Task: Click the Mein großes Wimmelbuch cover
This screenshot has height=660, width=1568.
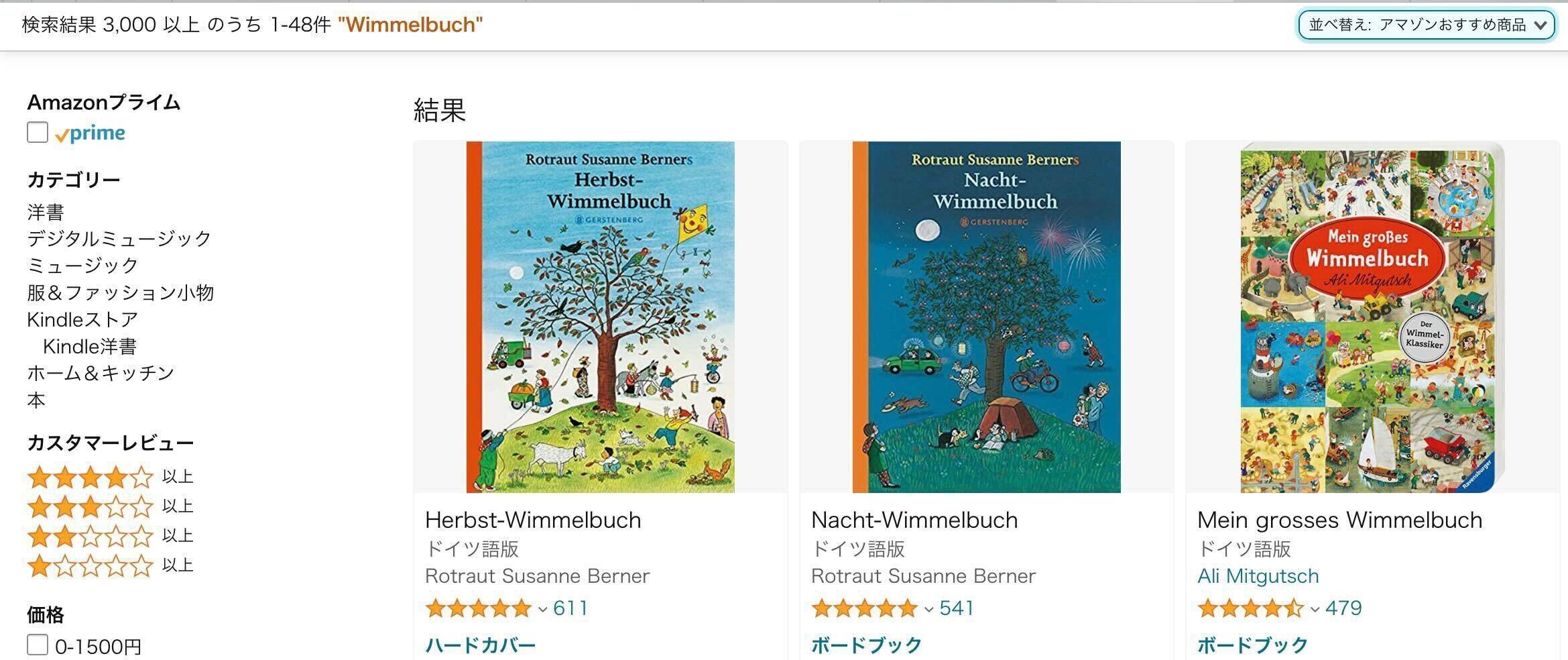Action: (x=1372, y=317)
